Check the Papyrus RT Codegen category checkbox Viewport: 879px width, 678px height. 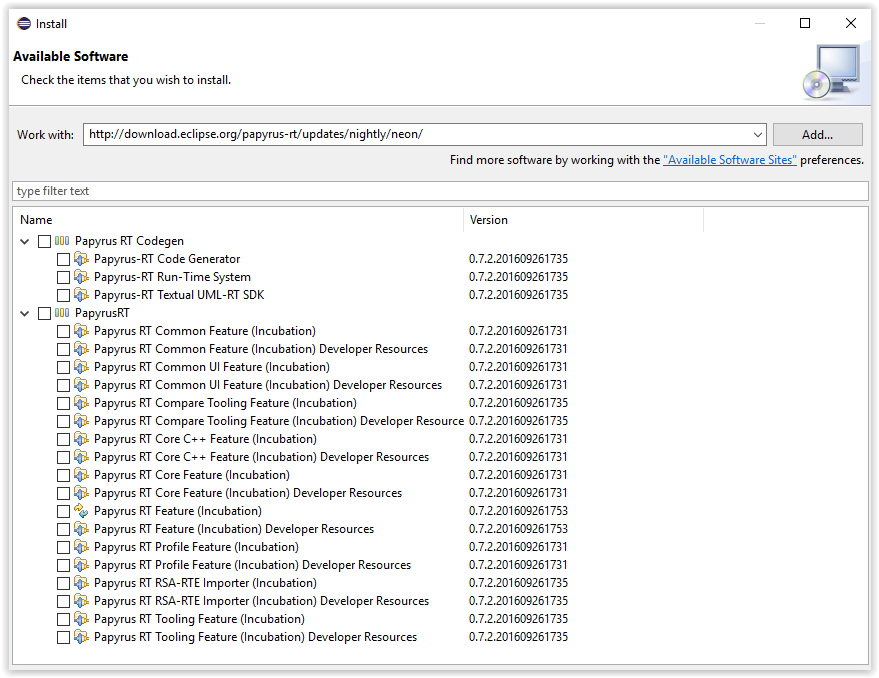(x=44, y=241)
